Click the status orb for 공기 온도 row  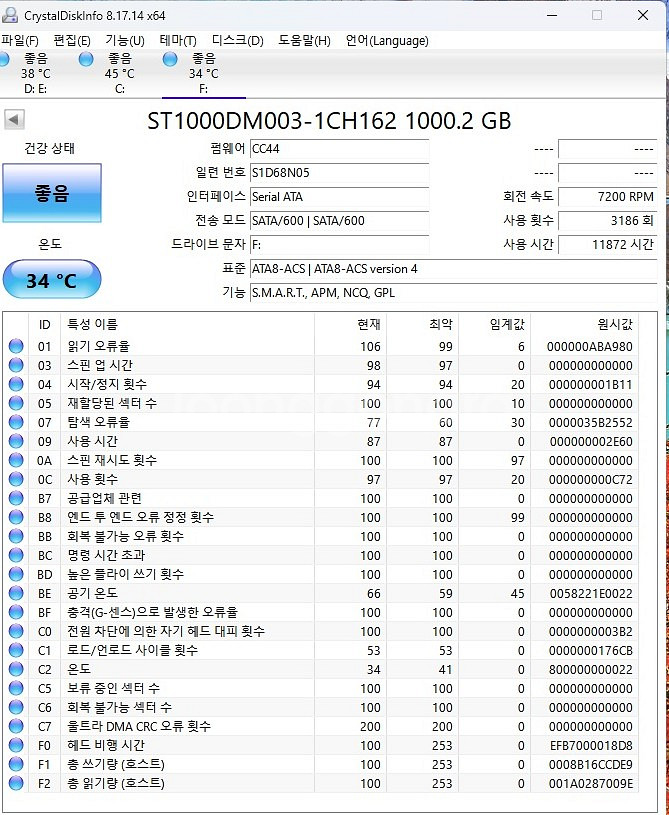[x=16, y=593]
